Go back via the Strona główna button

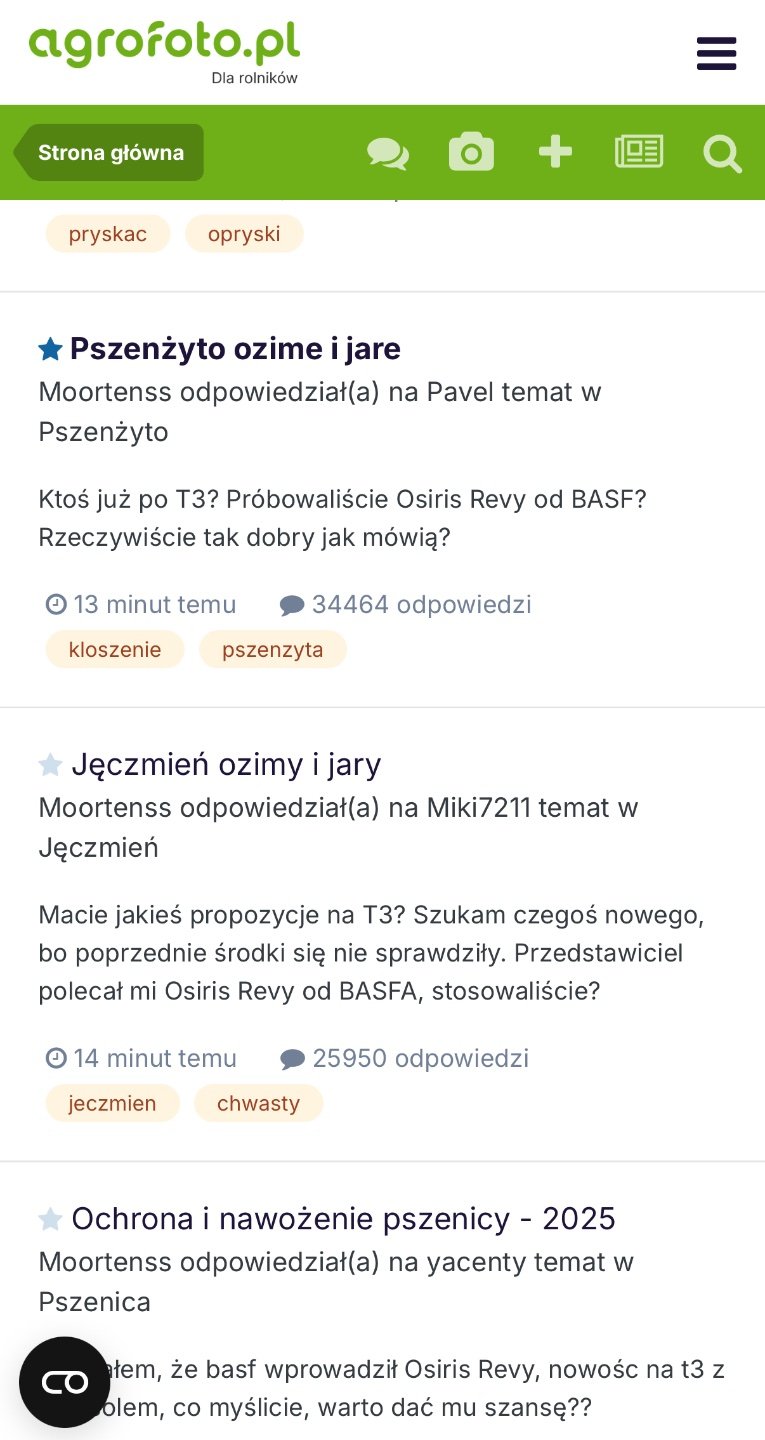[110, 153]
